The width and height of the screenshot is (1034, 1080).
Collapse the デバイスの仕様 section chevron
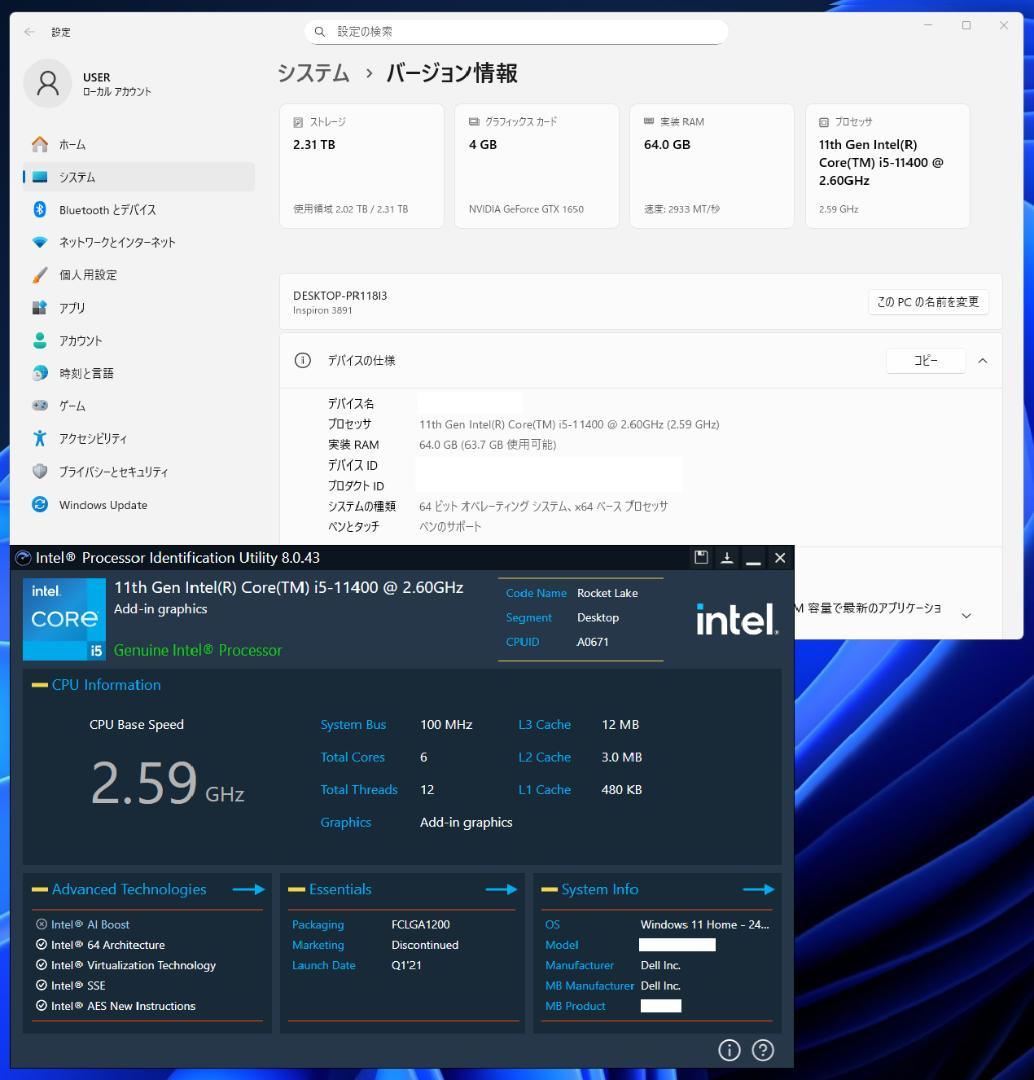point(982,361)
